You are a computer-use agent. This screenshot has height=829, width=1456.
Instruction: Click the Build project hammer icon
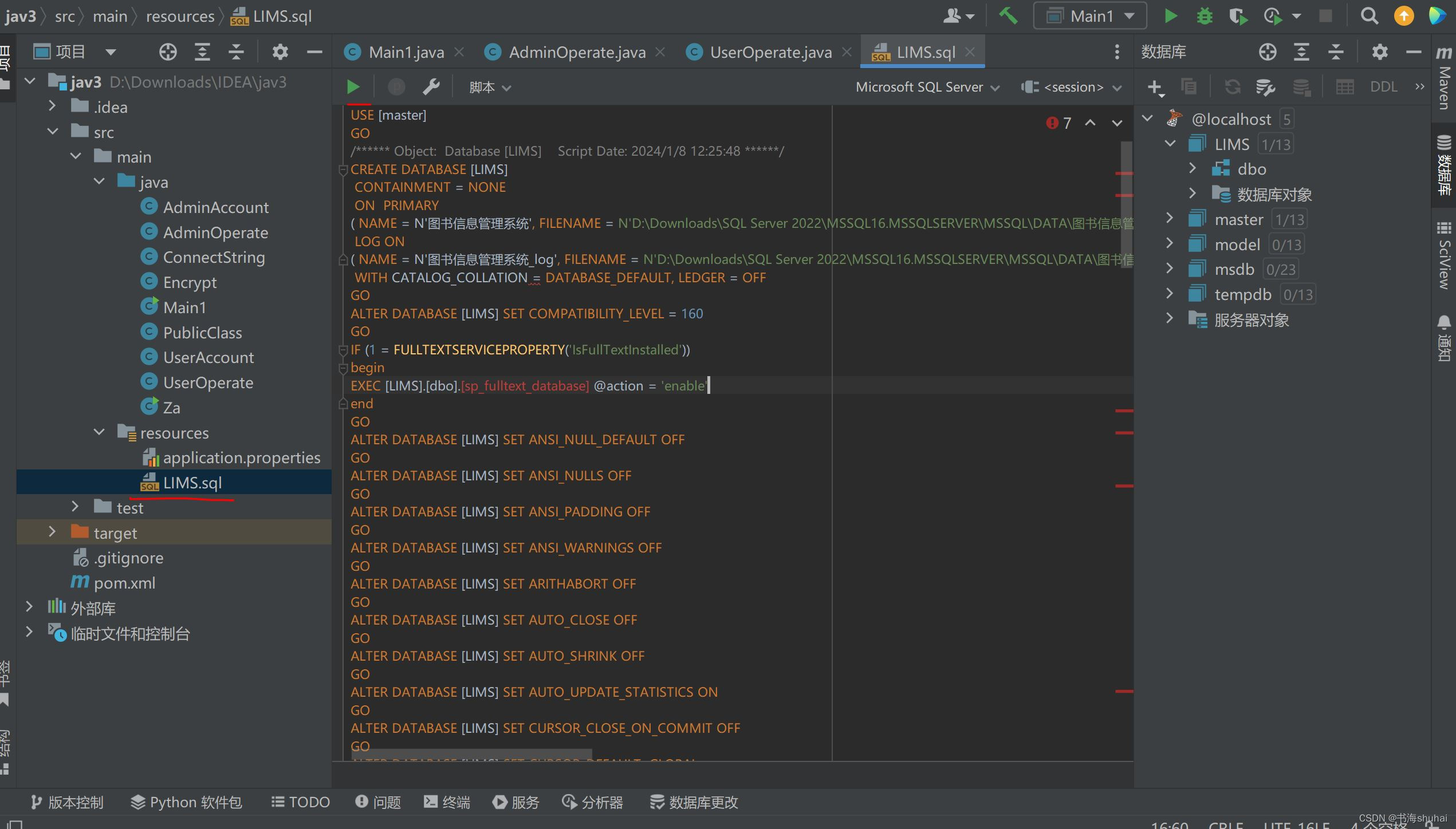[x=1009, y=16]
